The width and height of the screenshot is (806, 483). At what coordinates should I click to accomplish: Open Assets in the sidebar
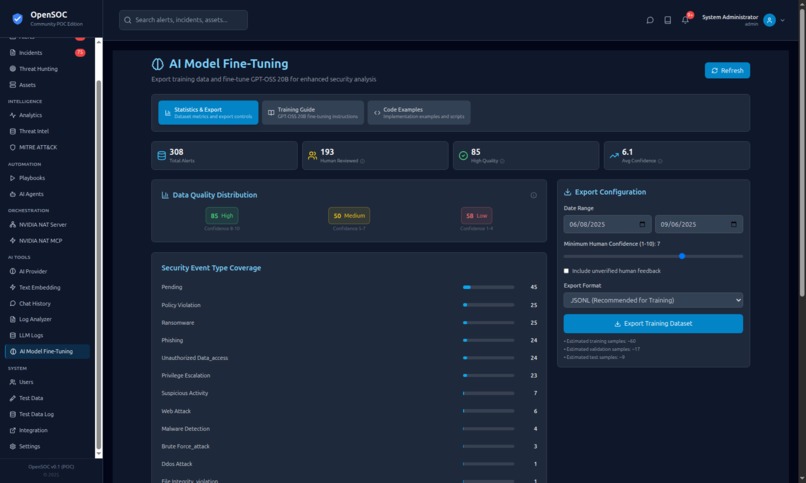pyautogui.click(x=47, y=85)
